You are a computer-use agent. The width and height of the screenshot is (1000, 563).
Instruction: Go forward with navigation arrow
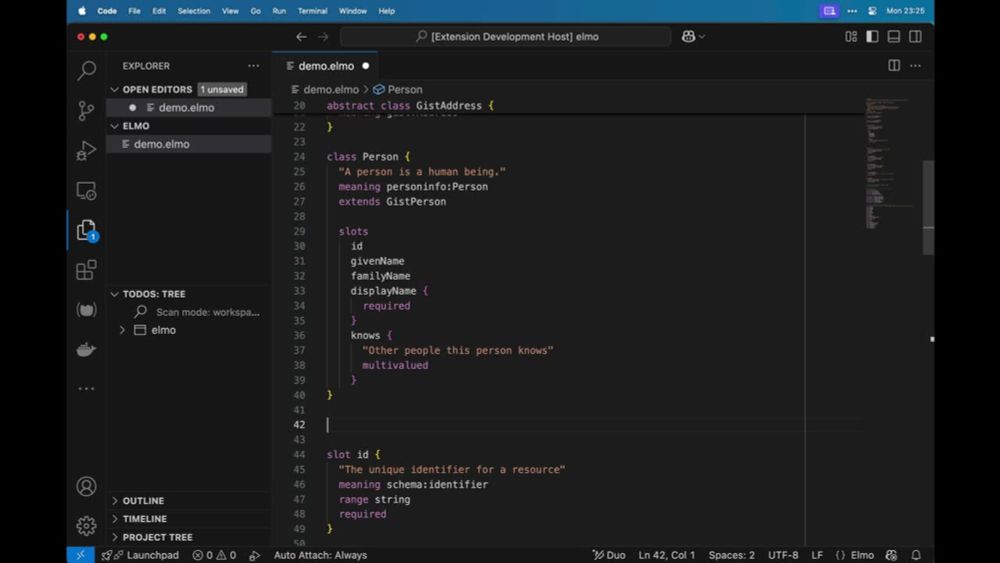coord(323,36)
